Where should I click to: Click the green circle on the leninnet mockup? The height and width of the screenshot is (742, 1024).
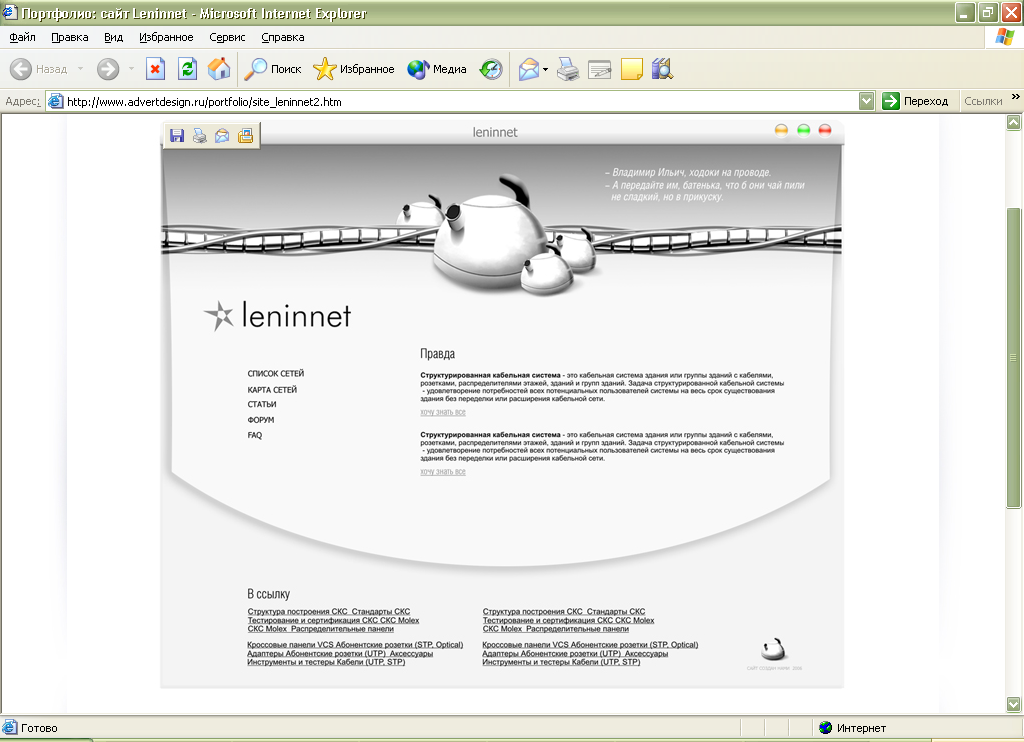tap(803, 130)
